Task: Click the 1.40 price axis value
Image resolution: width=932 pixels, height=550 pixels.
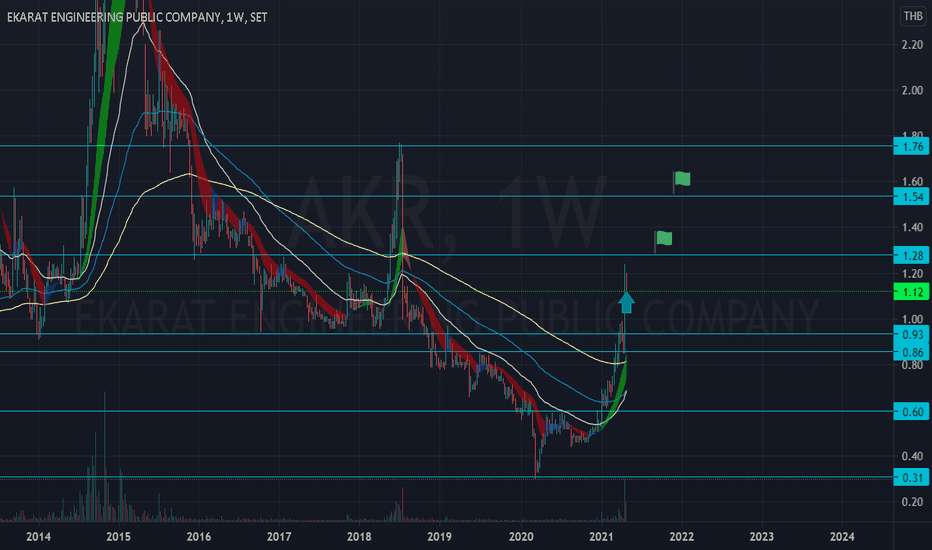Action: (x=912, y=227)
